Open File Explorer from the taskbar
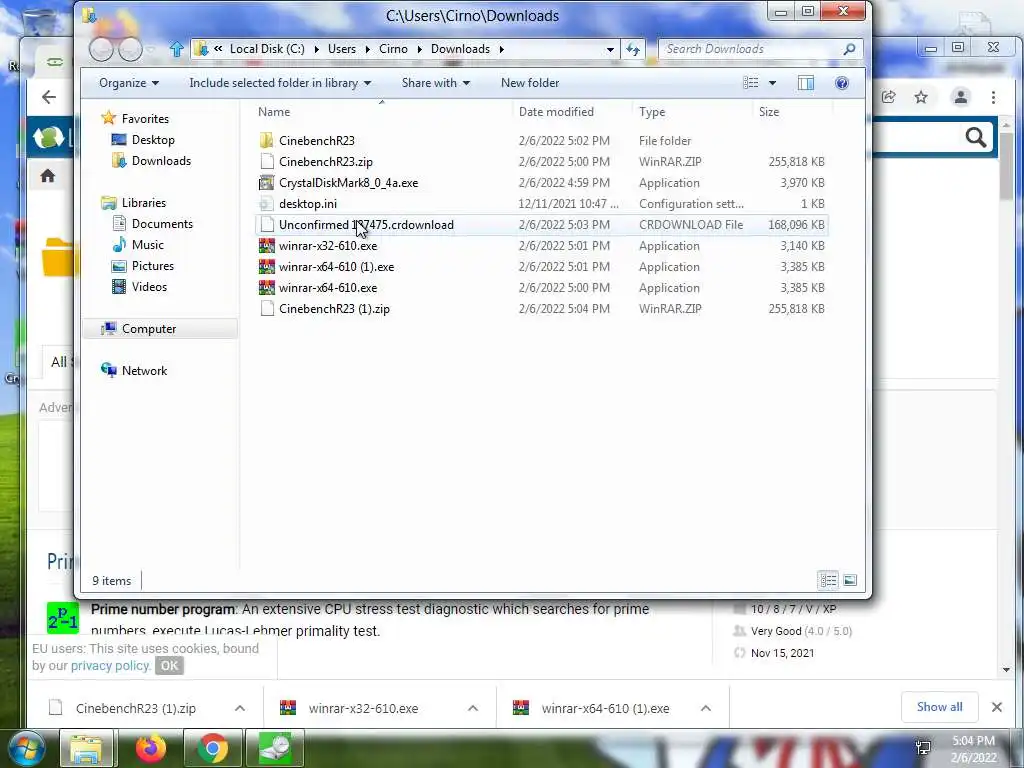1024x768 pixels. point(86,748)
